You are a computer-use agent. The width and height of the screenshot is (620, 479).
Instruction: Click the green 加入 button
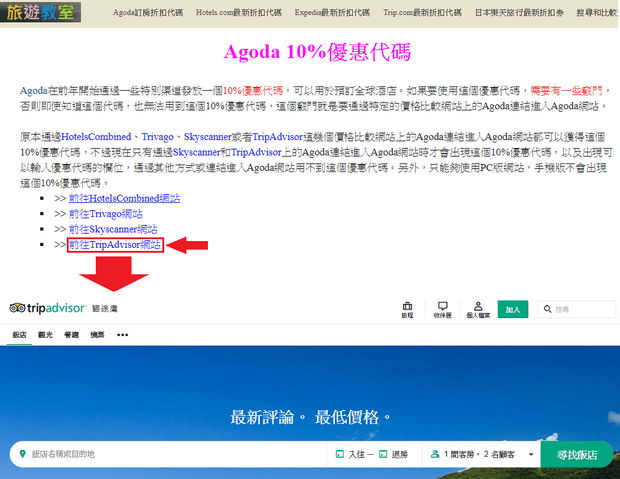coord(513,309)
